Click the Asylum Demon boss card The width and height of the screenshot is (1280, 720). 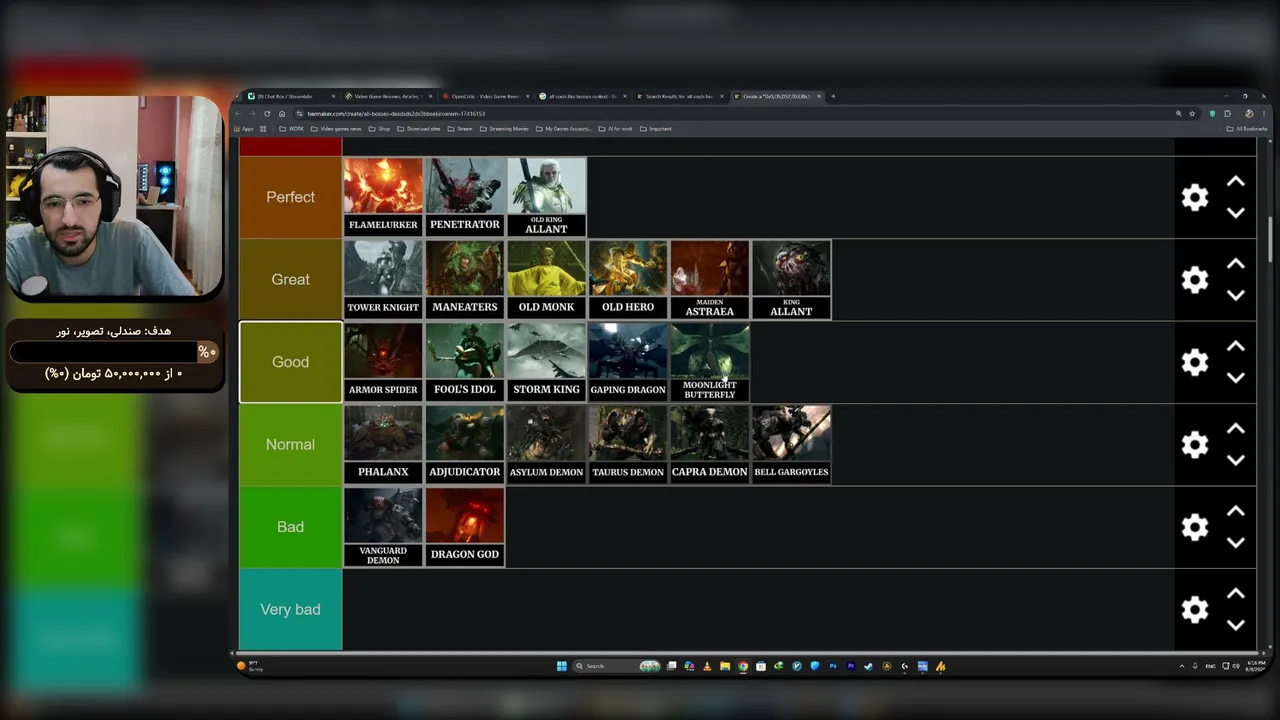(546, 445)
